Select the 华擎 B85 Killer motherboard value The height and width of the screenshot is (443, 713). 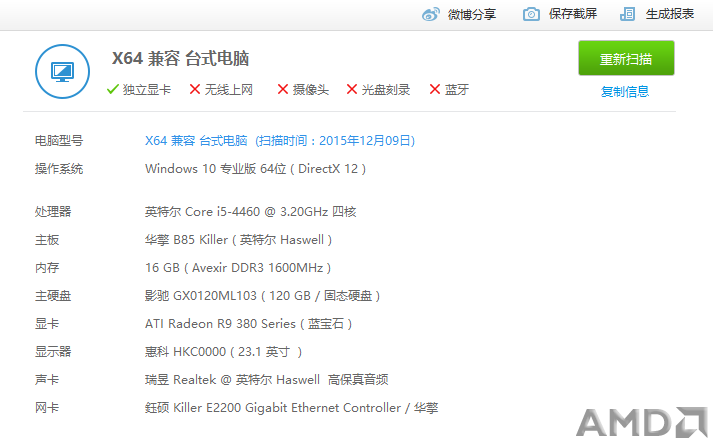point(238,240)
